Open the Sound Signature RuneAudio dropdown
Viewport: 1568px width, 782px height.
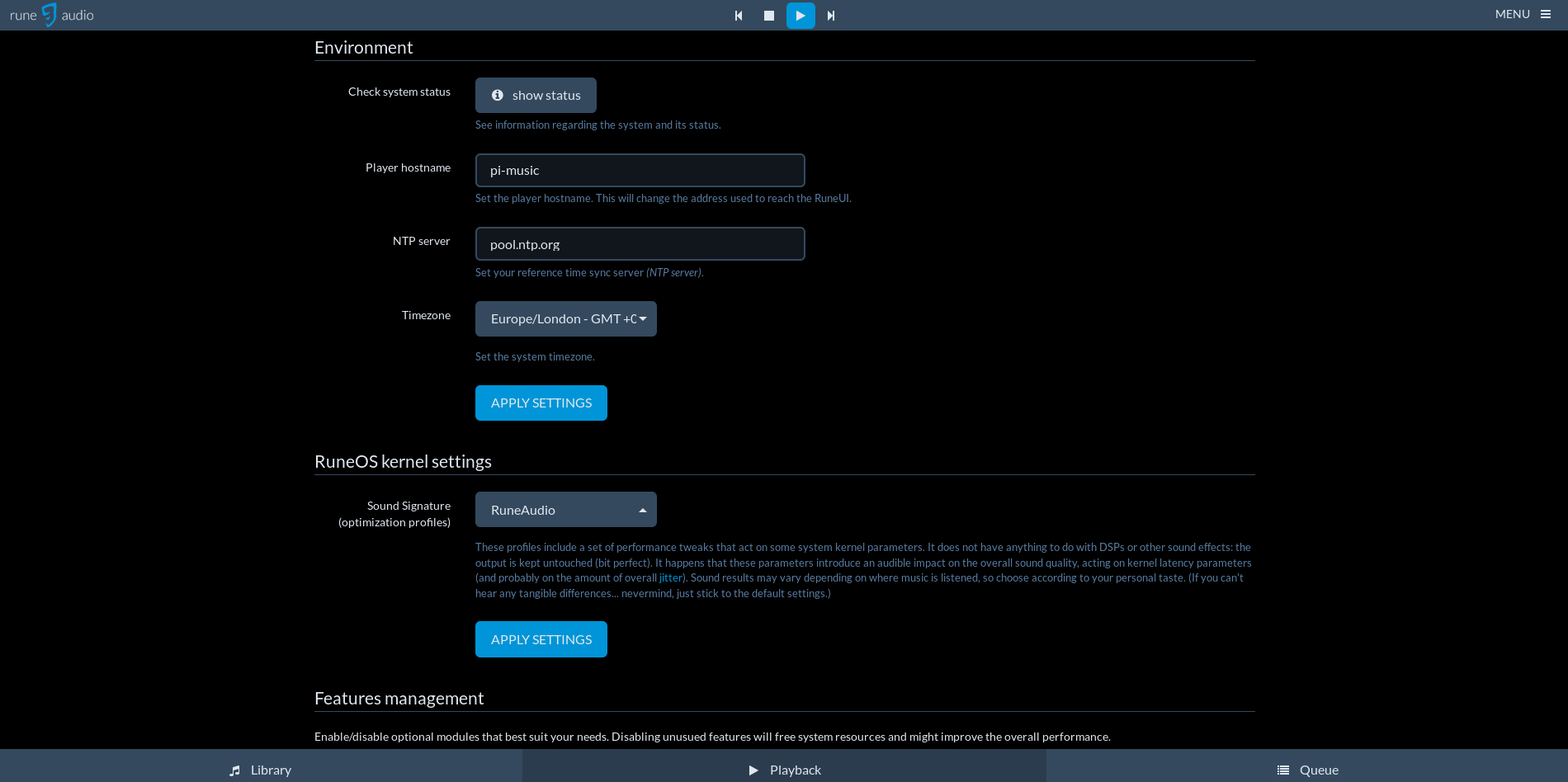(565, 510)
